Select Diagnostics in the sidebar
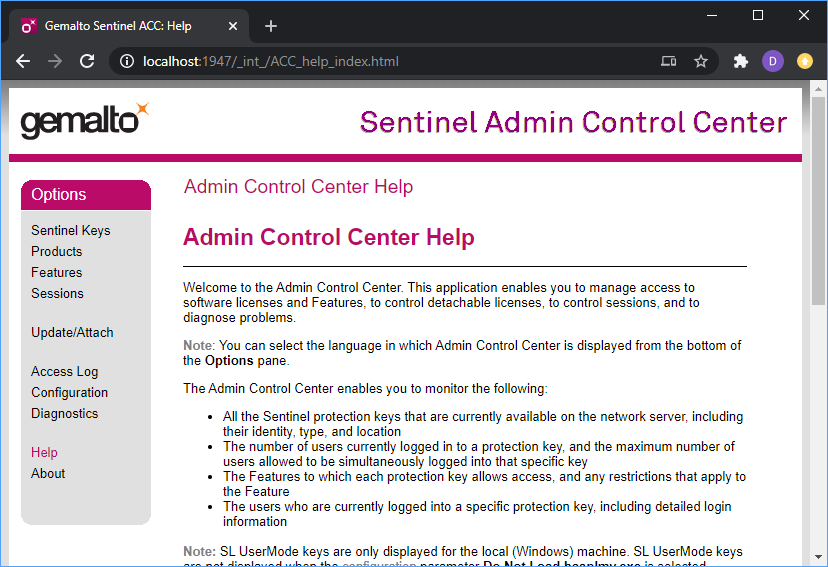Screen dimensions: 828x567 pos(65,413)
